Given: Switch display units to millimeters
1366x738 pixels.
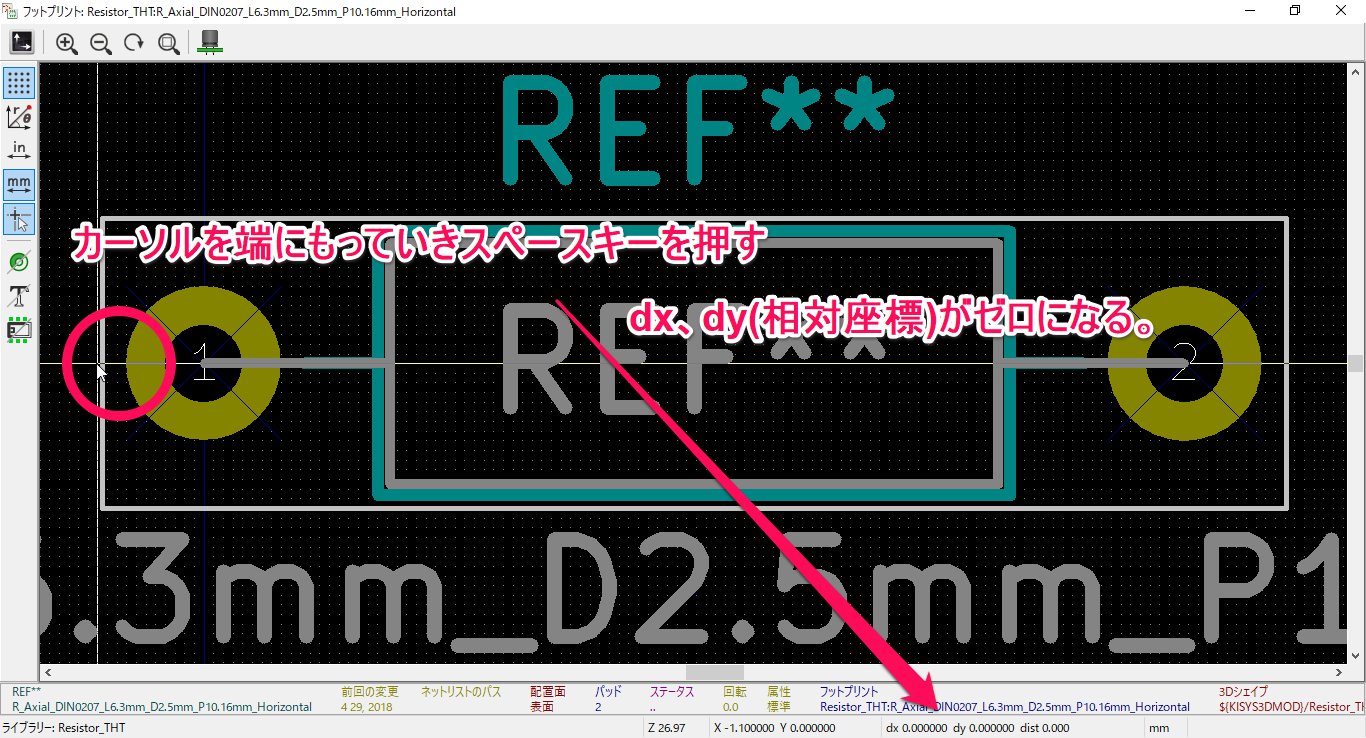Looking at the screenshot, I should coord(18,184).
